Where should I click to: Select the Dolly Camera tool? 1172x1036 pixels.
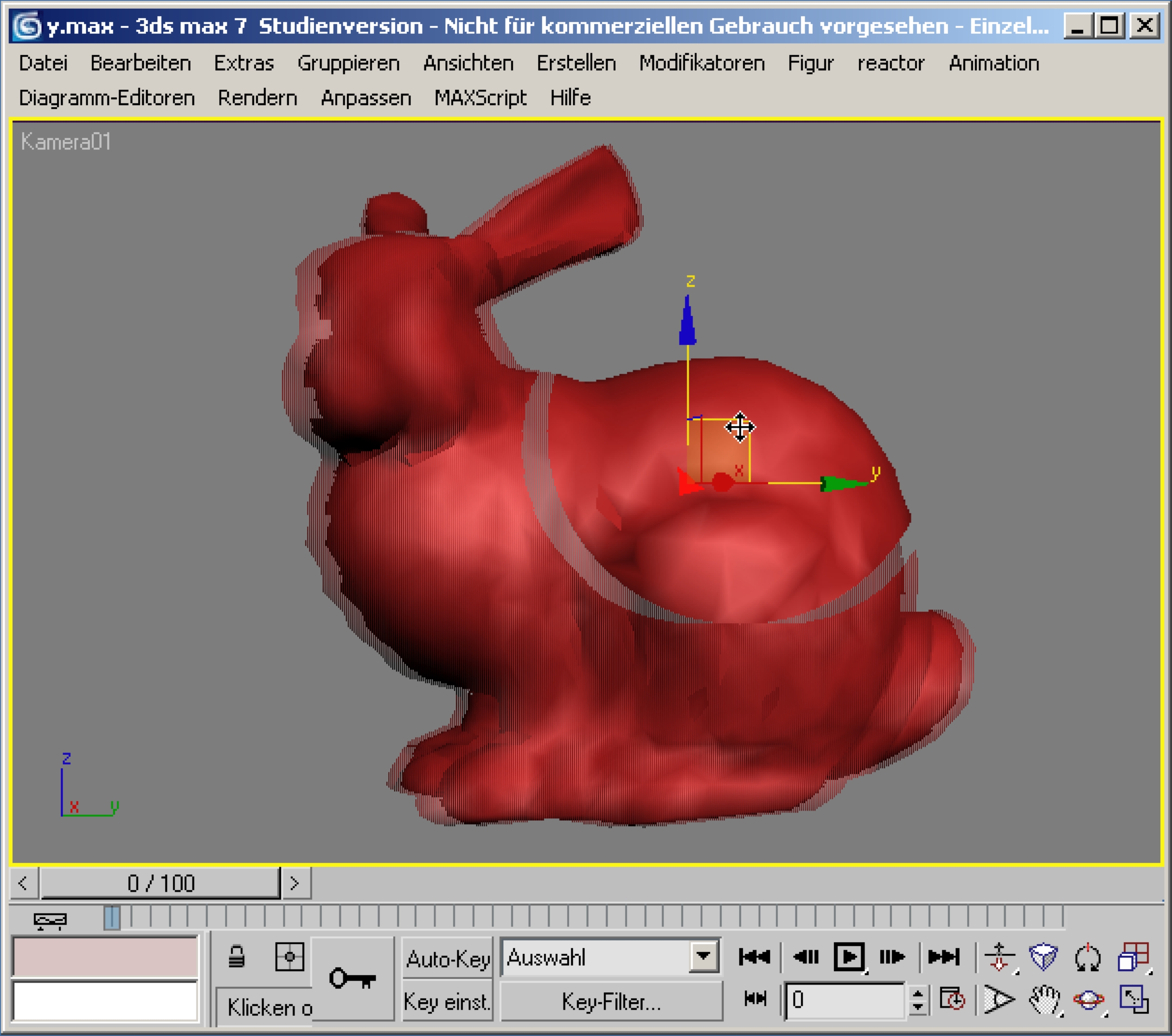[999, 957]
